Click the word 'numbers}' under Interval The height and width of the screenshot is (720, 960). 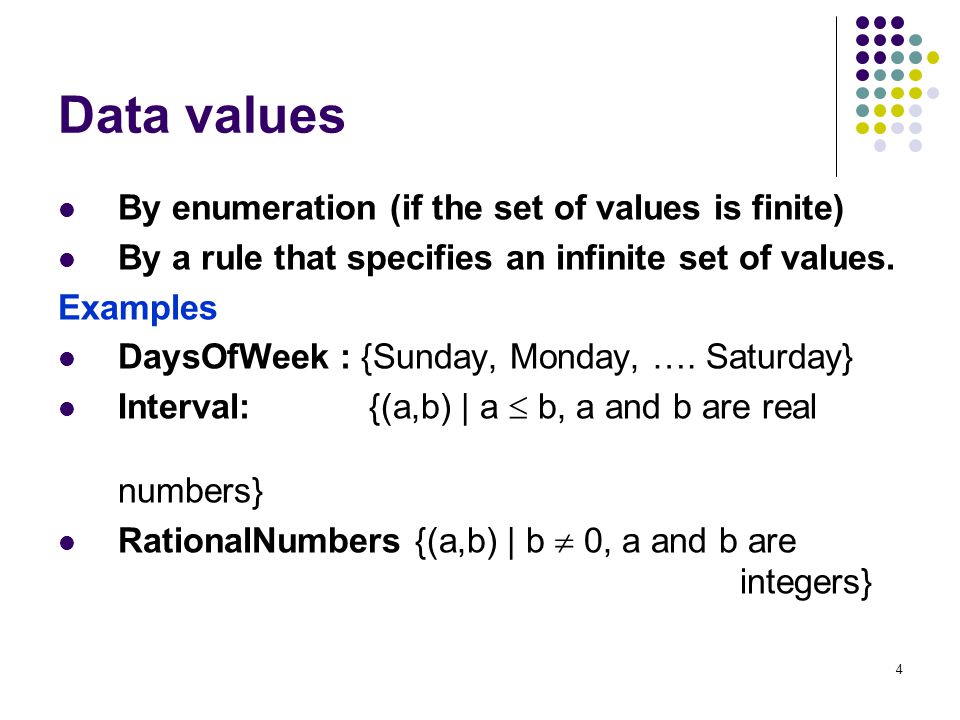coord(190,491)
